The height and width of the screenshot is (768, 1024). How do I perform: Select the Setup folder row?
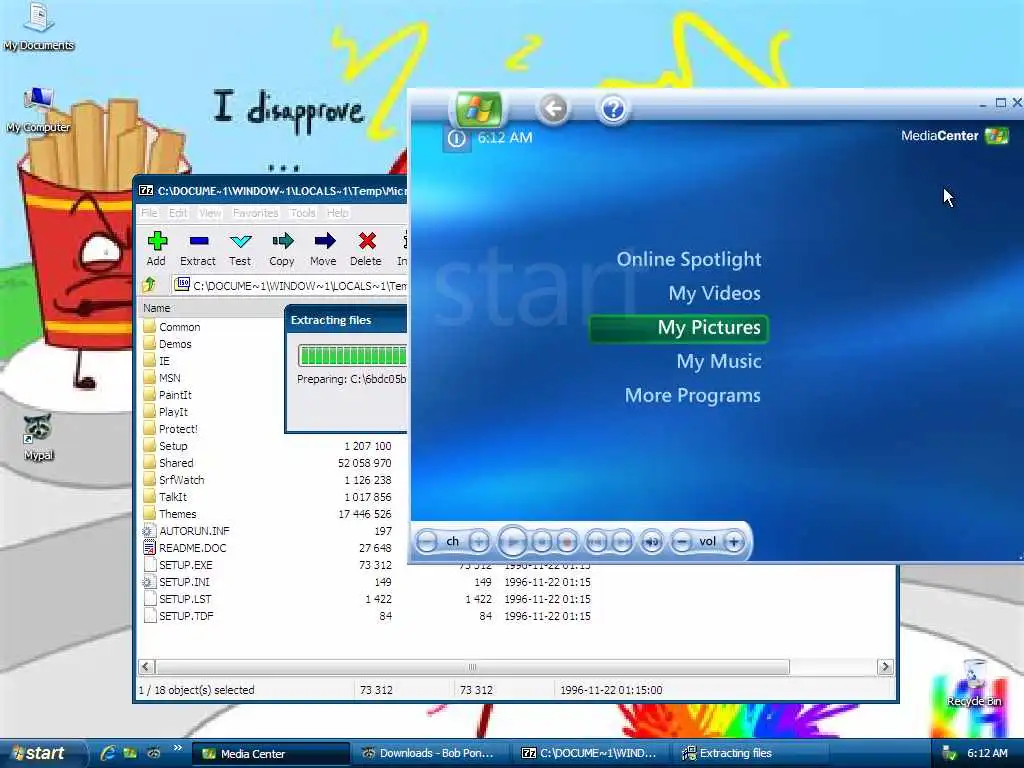[x=266, y=446]
